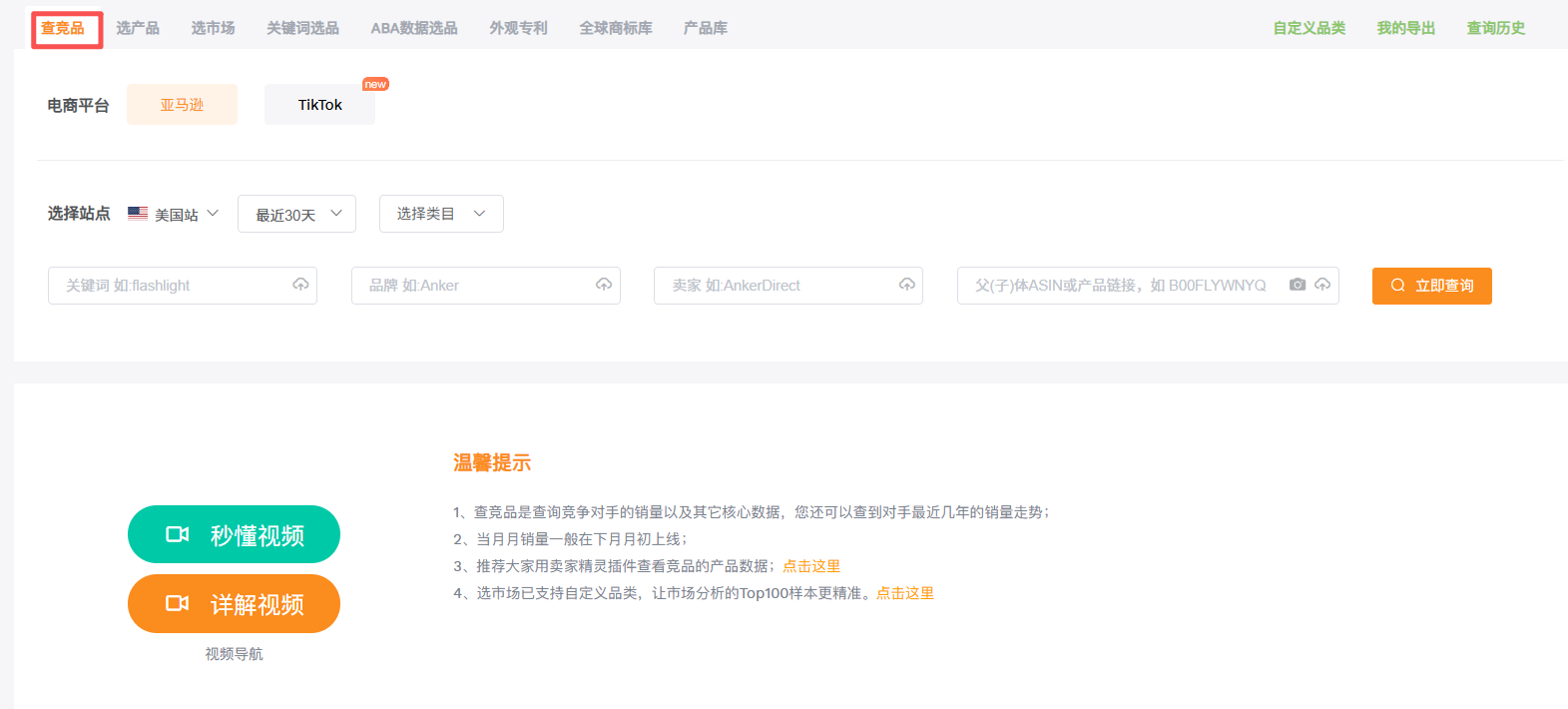Click the US flag site icon
The height and width of the screenshot is (709, 1568).
coord(138,214)
